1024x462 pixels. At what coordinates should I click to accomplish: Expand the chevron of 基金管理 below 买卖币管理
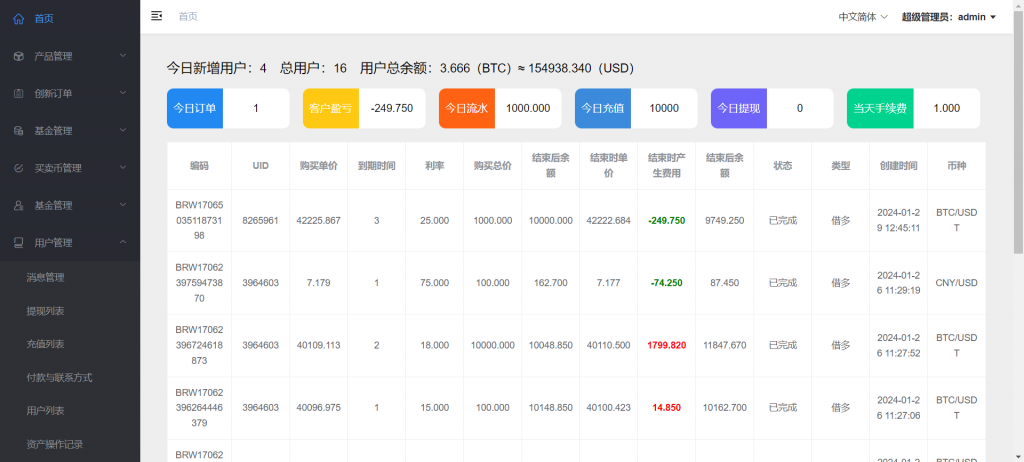coord(123,205)
